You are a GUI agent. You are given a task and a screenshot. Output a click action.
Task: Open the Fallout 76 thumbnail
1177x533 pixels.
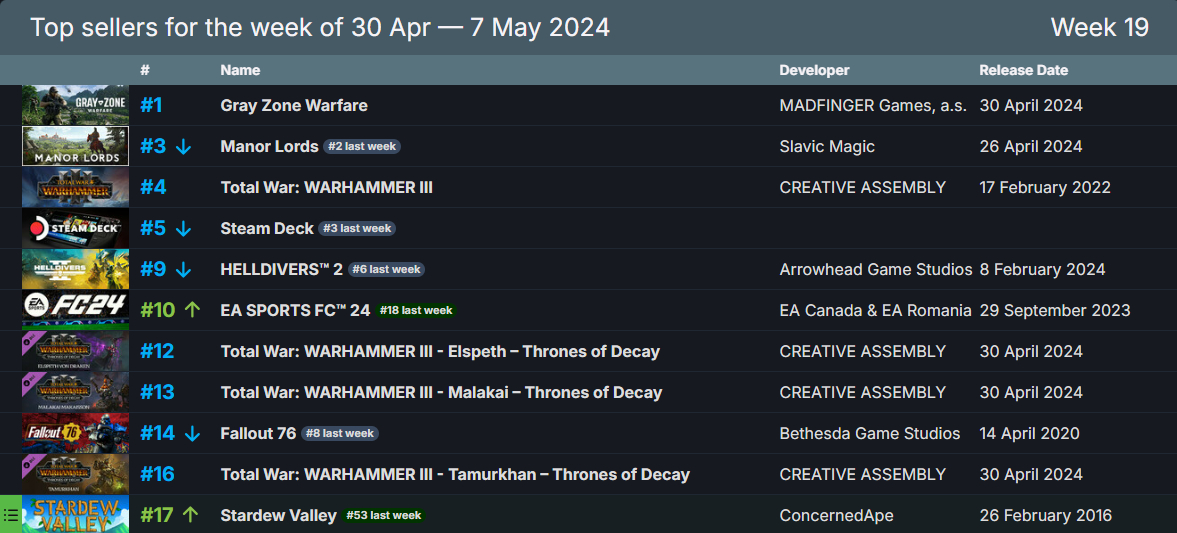(x=75, y=432)
